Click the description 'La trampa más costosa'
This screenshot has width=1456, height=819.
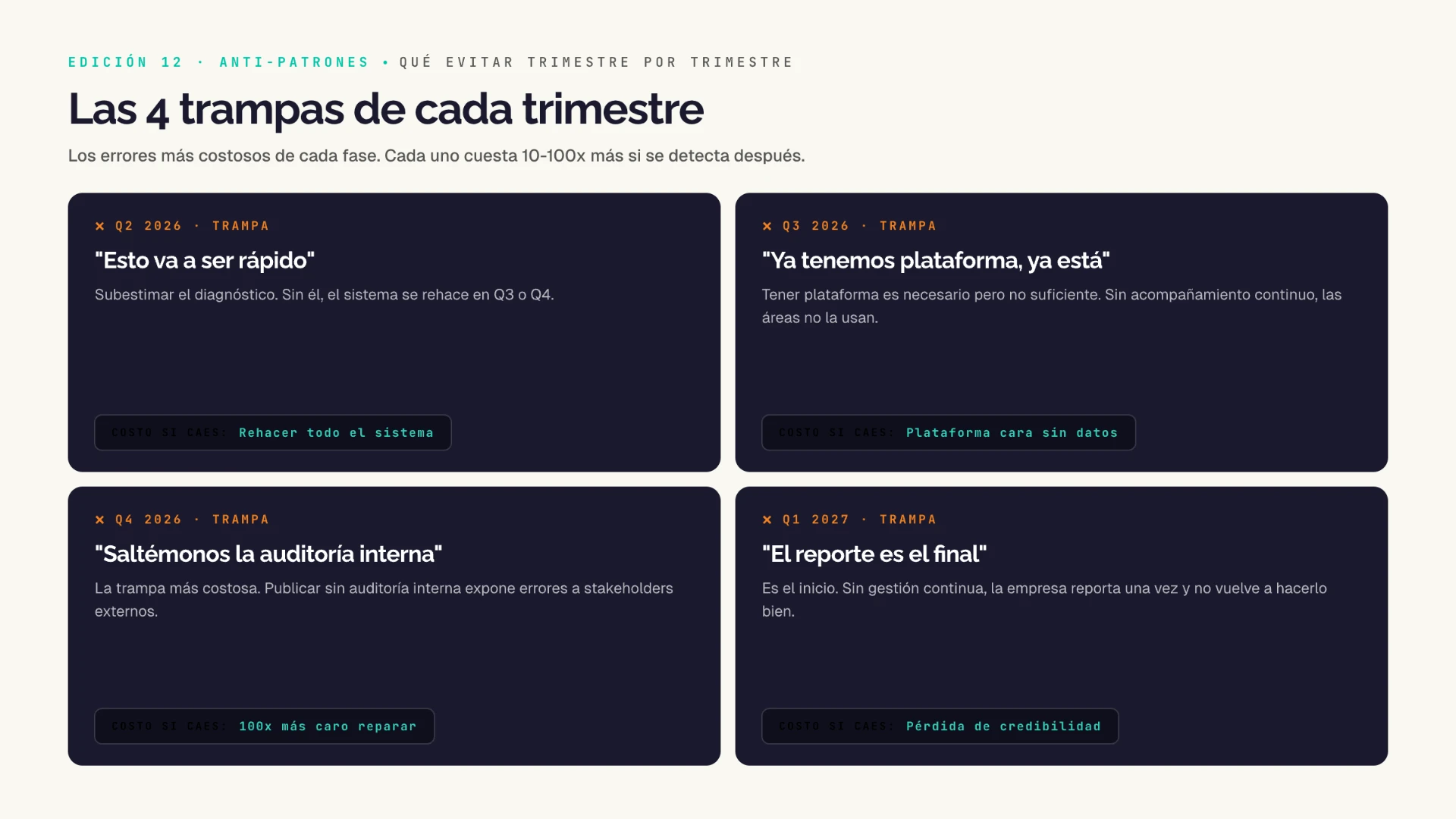(177, 588)
